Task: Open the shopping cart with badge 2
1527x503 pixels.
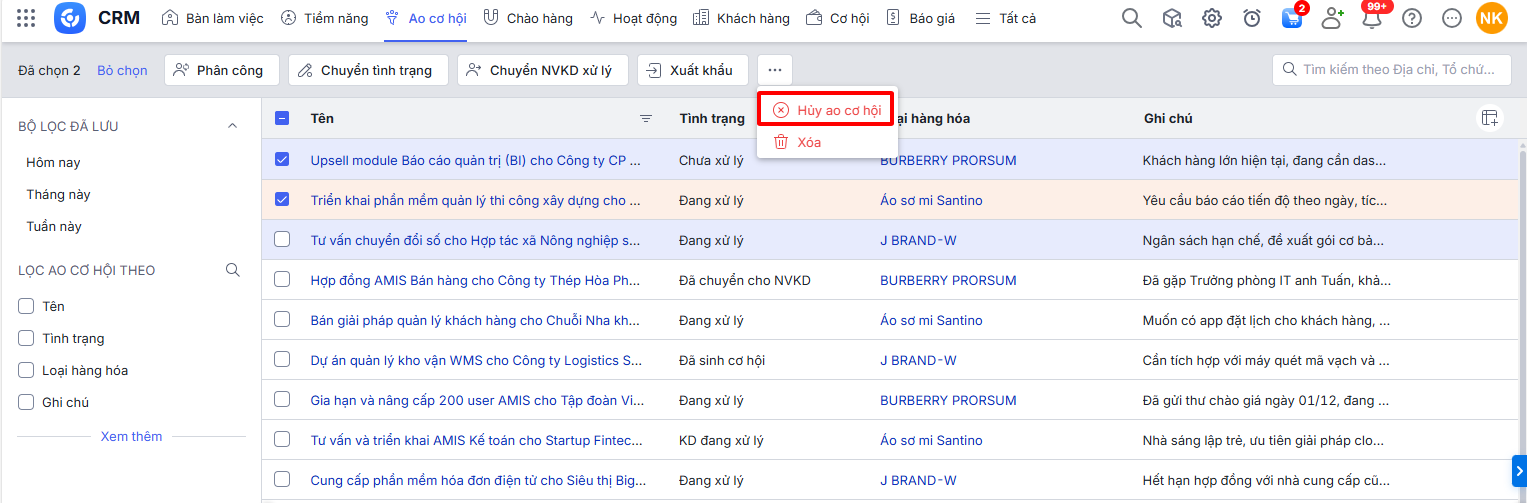Action: [1291, 18]
